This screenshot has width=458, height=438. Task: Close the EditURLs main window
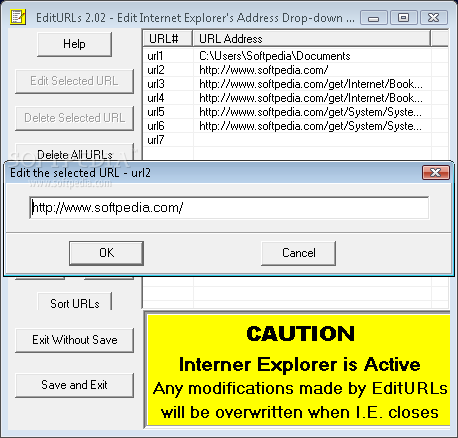pyautogui.click(x=434, y=18)
